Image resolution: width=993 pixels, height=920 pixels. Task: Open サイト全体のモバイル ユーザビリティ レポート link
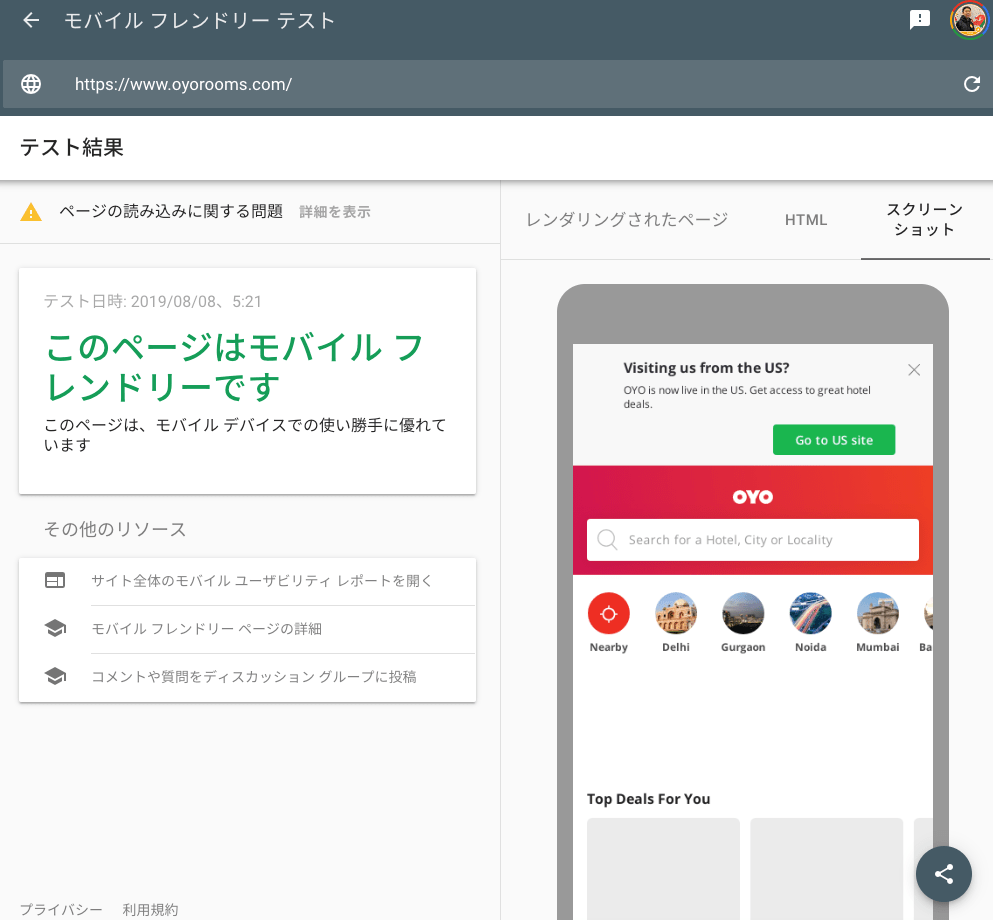pyautogui.click(x=262, y=581)
